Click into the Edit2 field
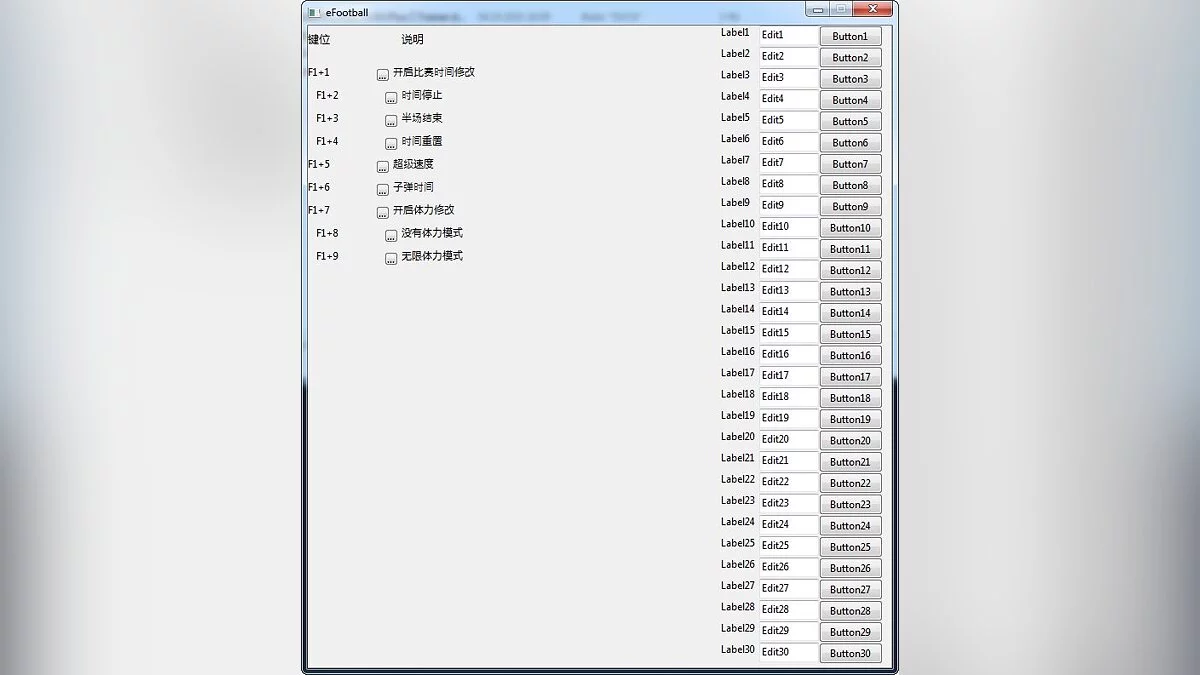This screenshot has height=675, width=1200. tap(789, 57)
